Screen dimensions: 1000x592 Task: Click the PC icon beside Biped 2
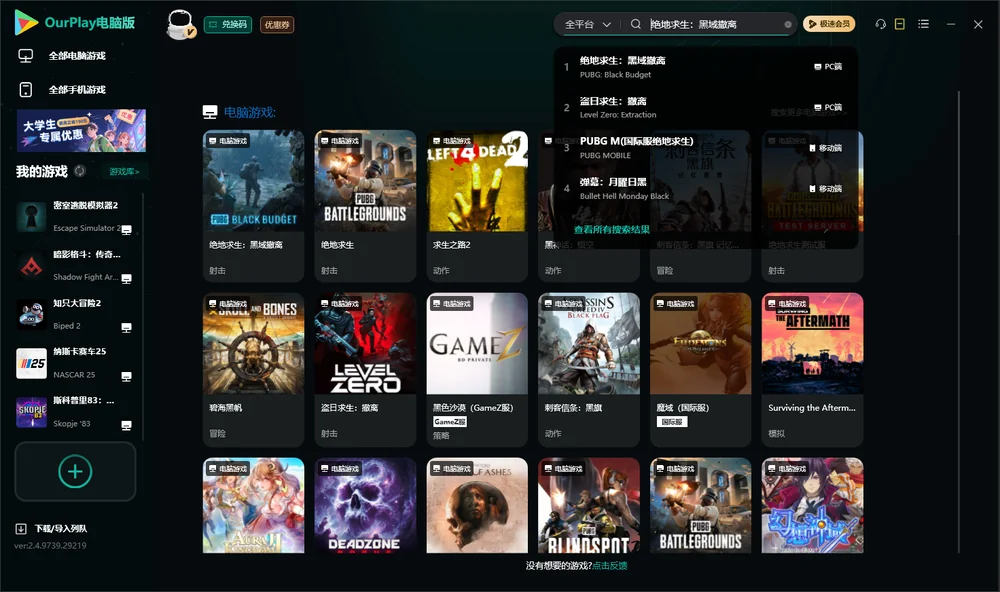pos(126,327)
